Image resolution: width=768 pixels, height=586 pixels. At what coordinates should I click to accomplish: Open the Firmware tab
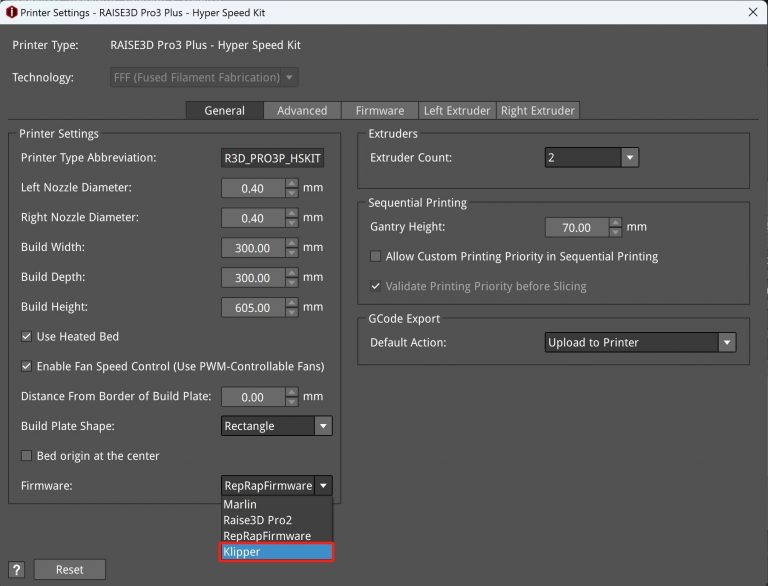(x=380, y=111)
